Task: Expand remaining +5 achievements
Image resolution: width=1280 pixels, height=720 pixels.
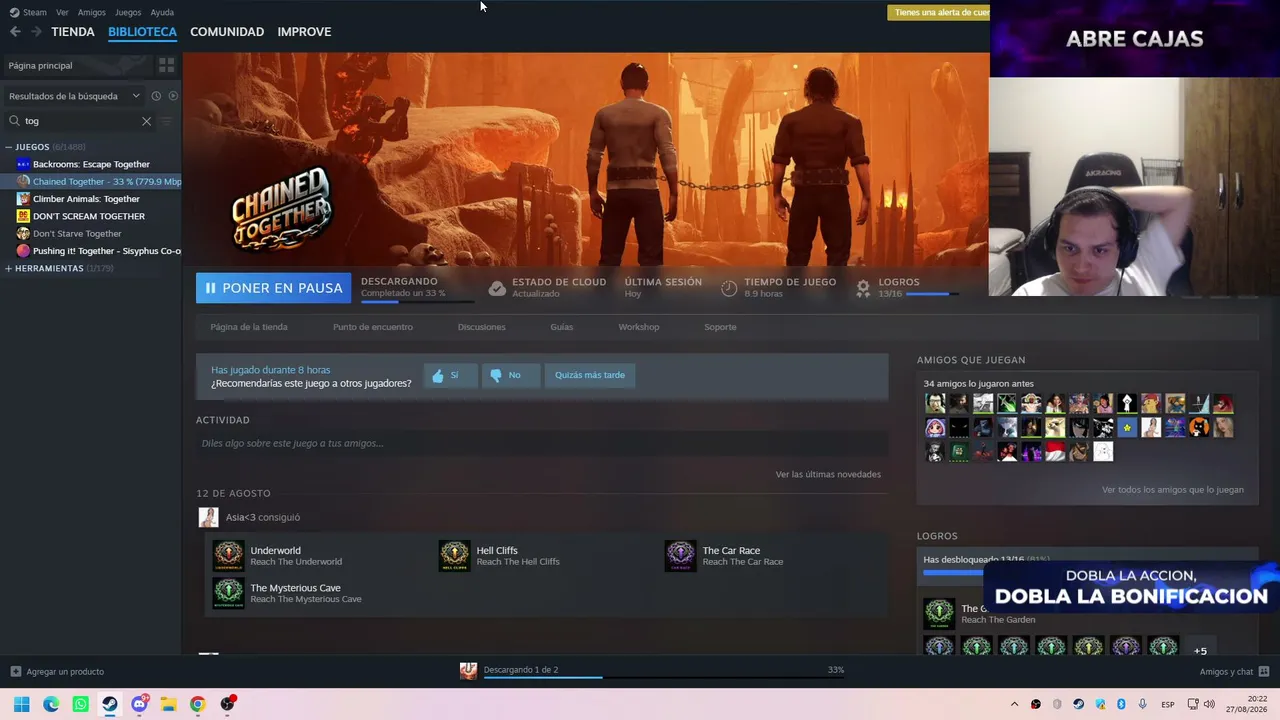Action: tap(1200, 650)
